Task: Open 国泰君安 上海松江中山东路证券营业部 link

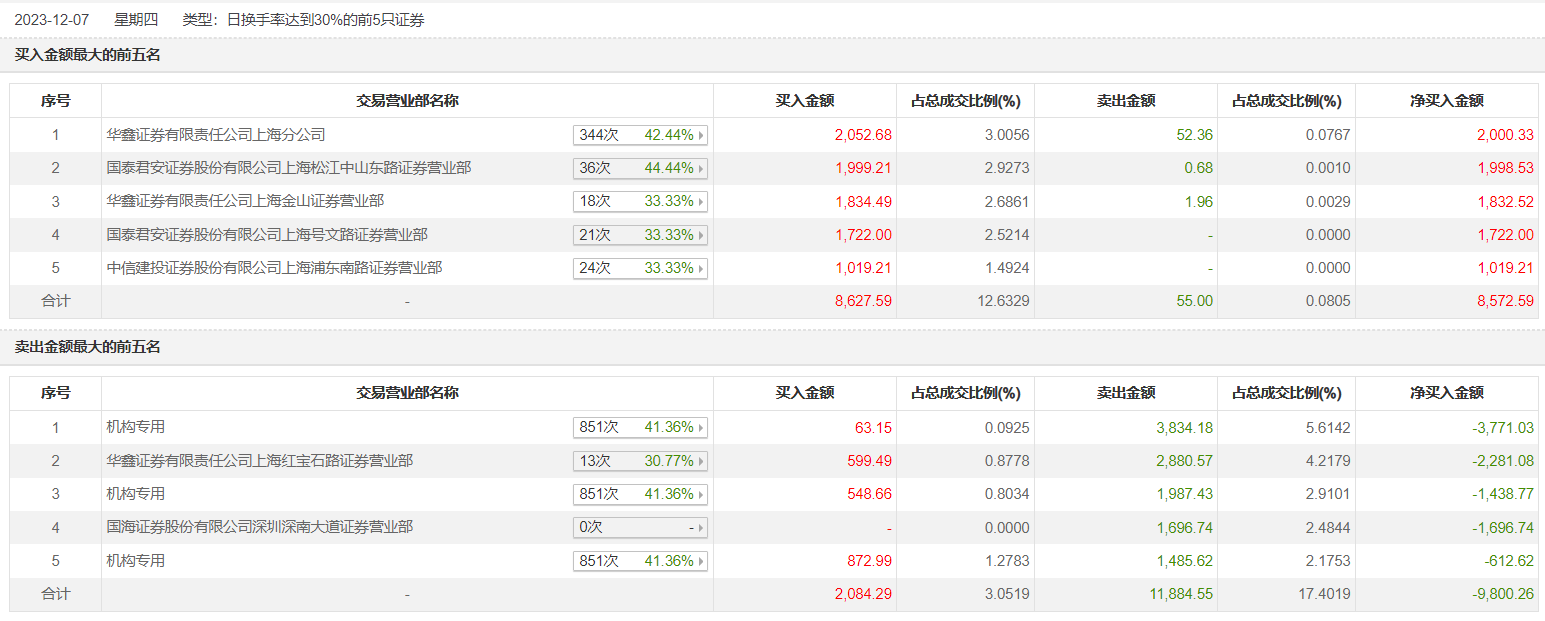Action: (x=289, y=168)
